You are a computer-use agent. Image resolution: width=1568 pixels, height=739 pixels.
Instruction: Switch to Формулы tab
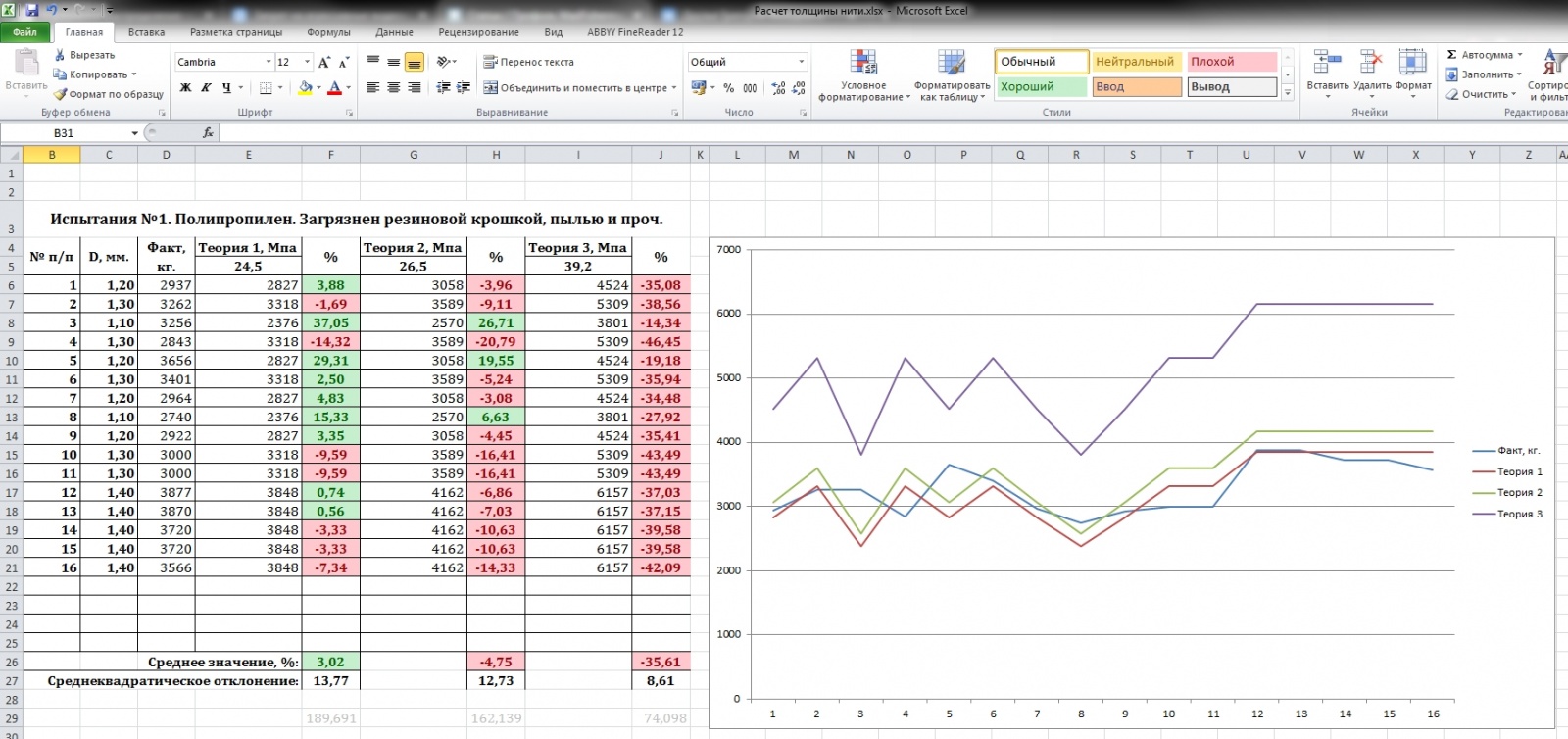point(328,32)
